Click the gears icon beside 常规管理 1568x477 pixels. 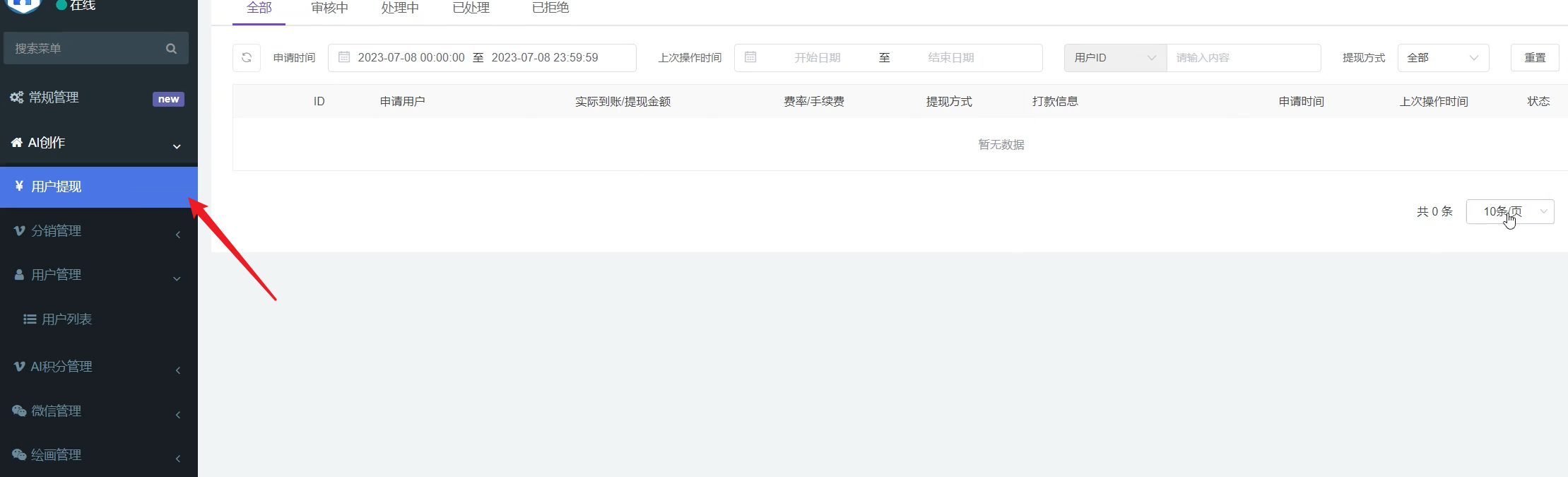[17, 98]
